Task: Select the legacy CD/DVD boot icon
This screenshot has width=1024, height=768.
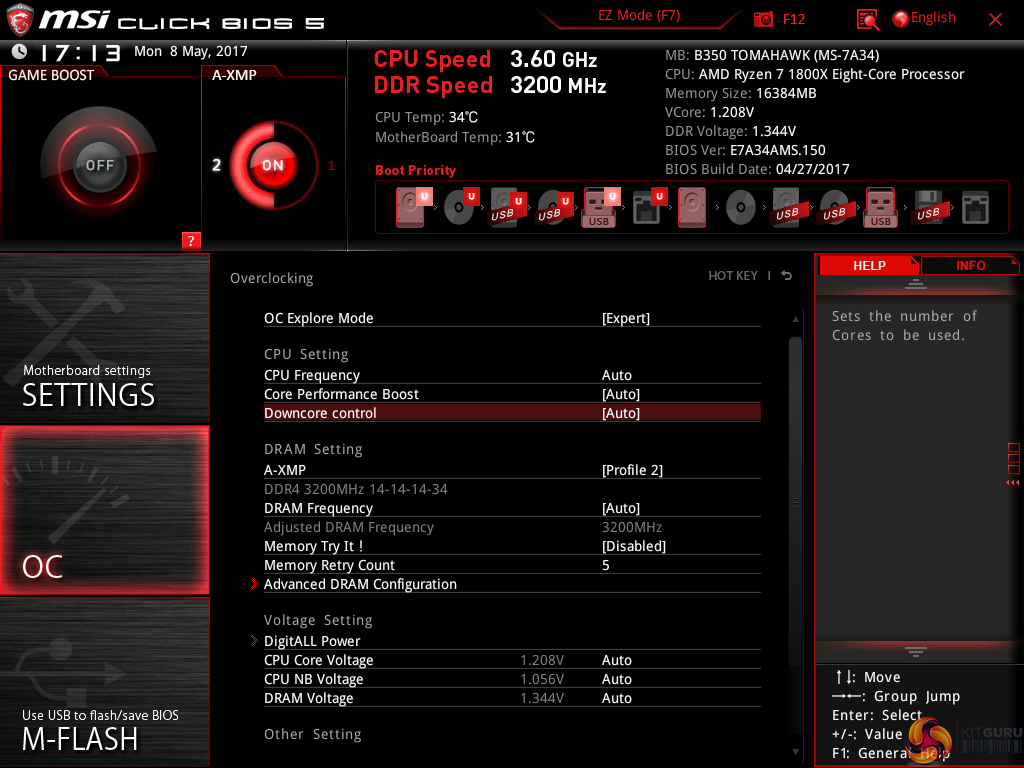Action: (x=741, y=208)
